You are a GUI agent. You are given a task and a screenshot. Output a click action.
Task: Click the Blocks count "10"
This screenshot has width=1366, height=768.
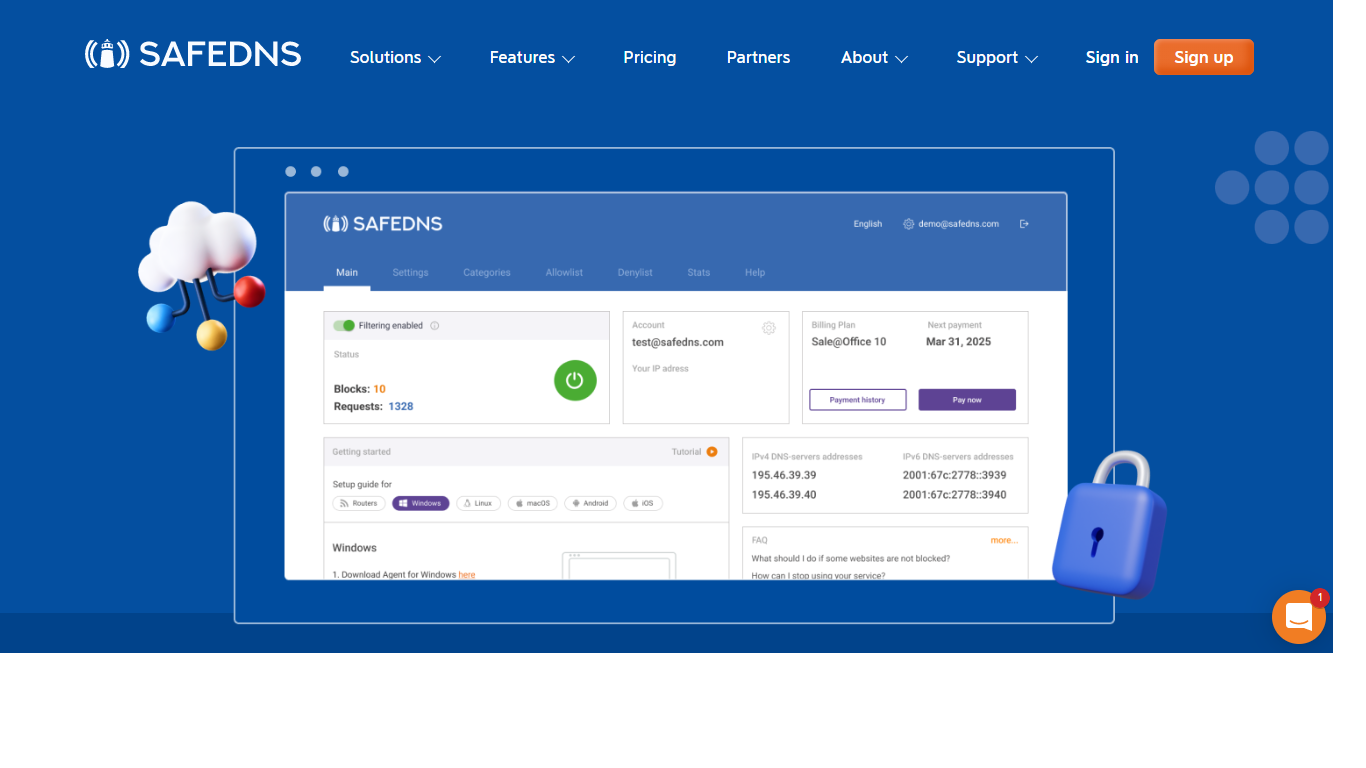[380, 389]
